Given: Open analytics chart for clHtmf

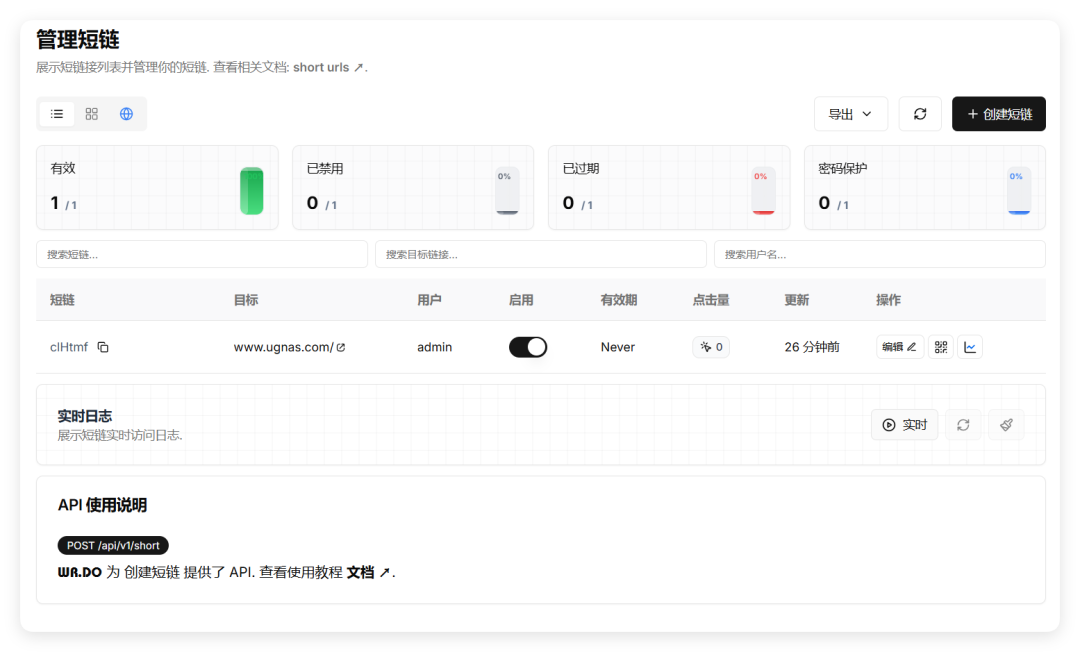Looking at the screenshot, I should 970,347.
